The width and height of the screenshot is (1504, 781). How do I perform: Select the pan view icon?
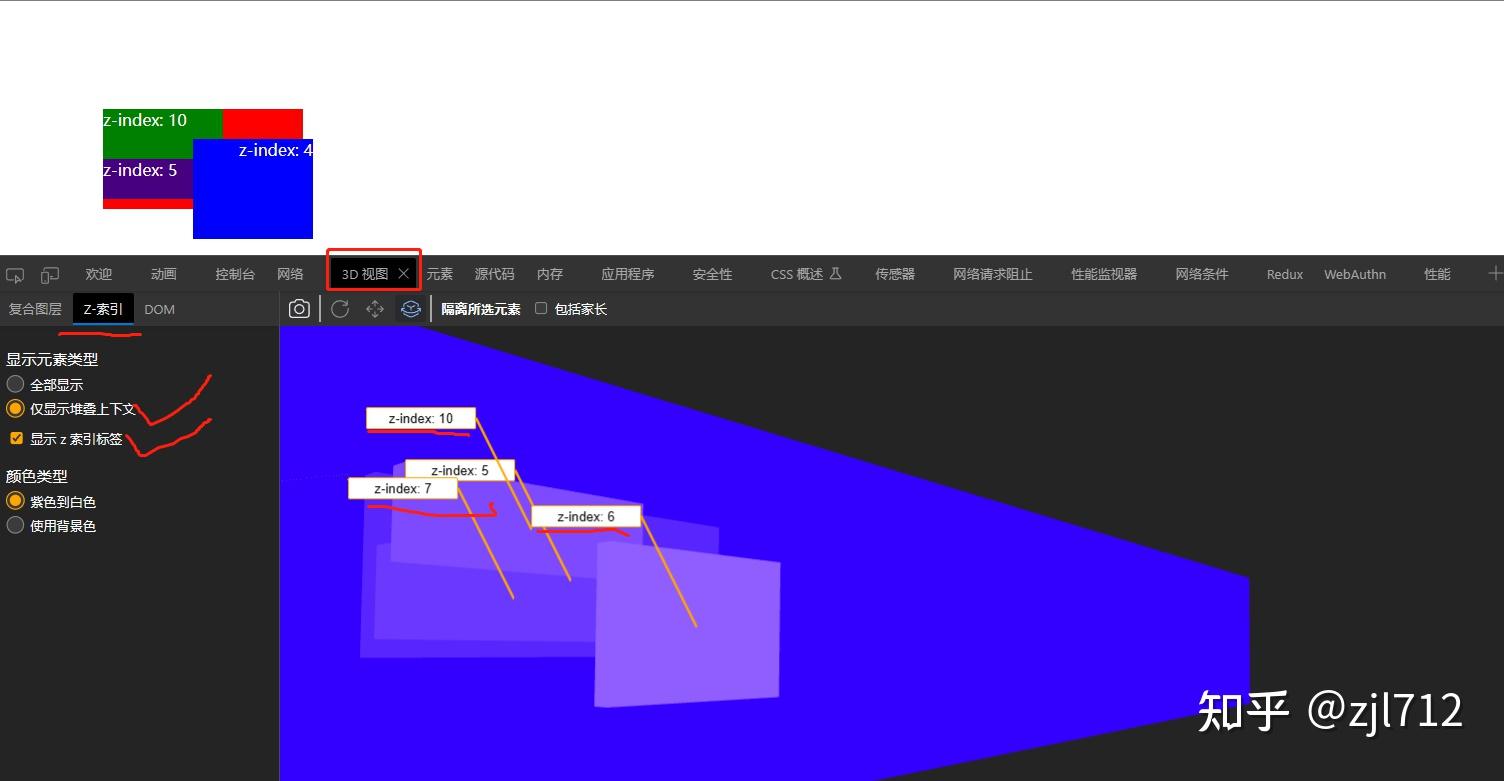pos(374,308)
